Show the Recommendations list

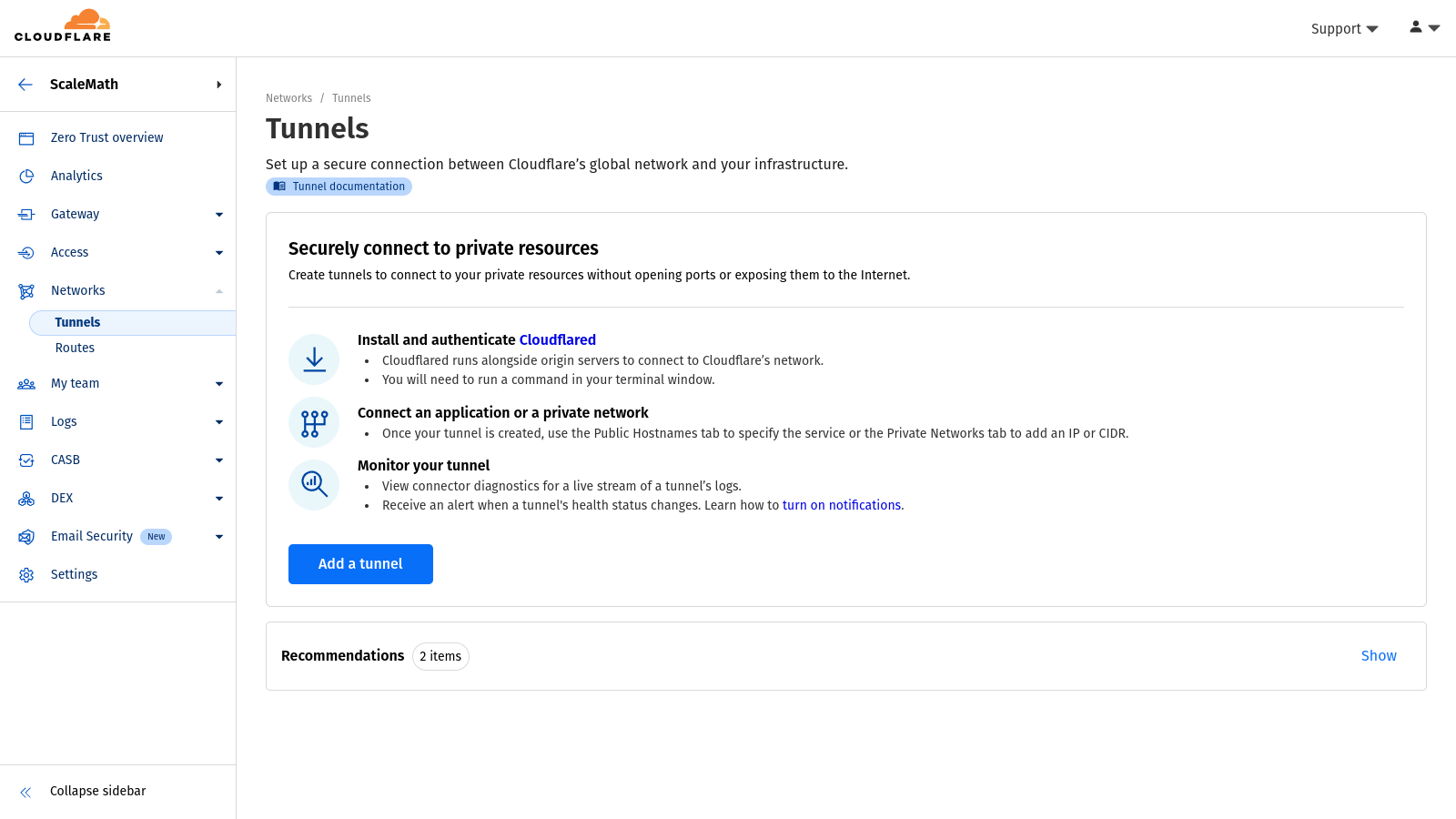1378,656
